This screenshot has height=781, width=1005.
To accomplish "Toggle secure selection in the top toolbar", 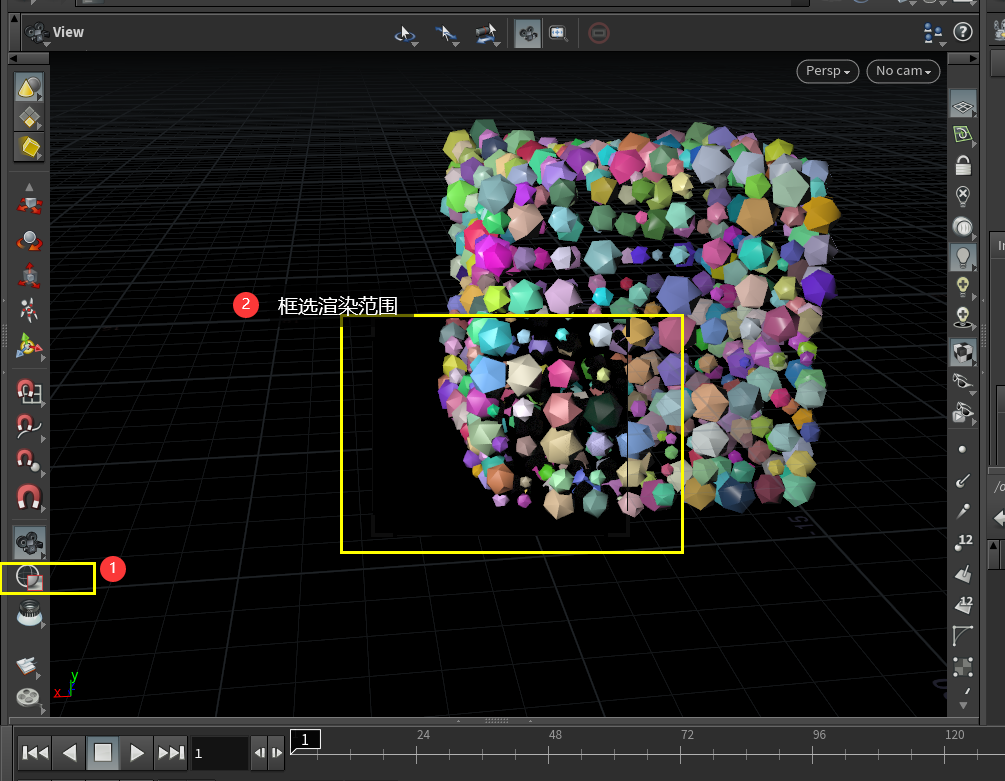I will (599, 32).
